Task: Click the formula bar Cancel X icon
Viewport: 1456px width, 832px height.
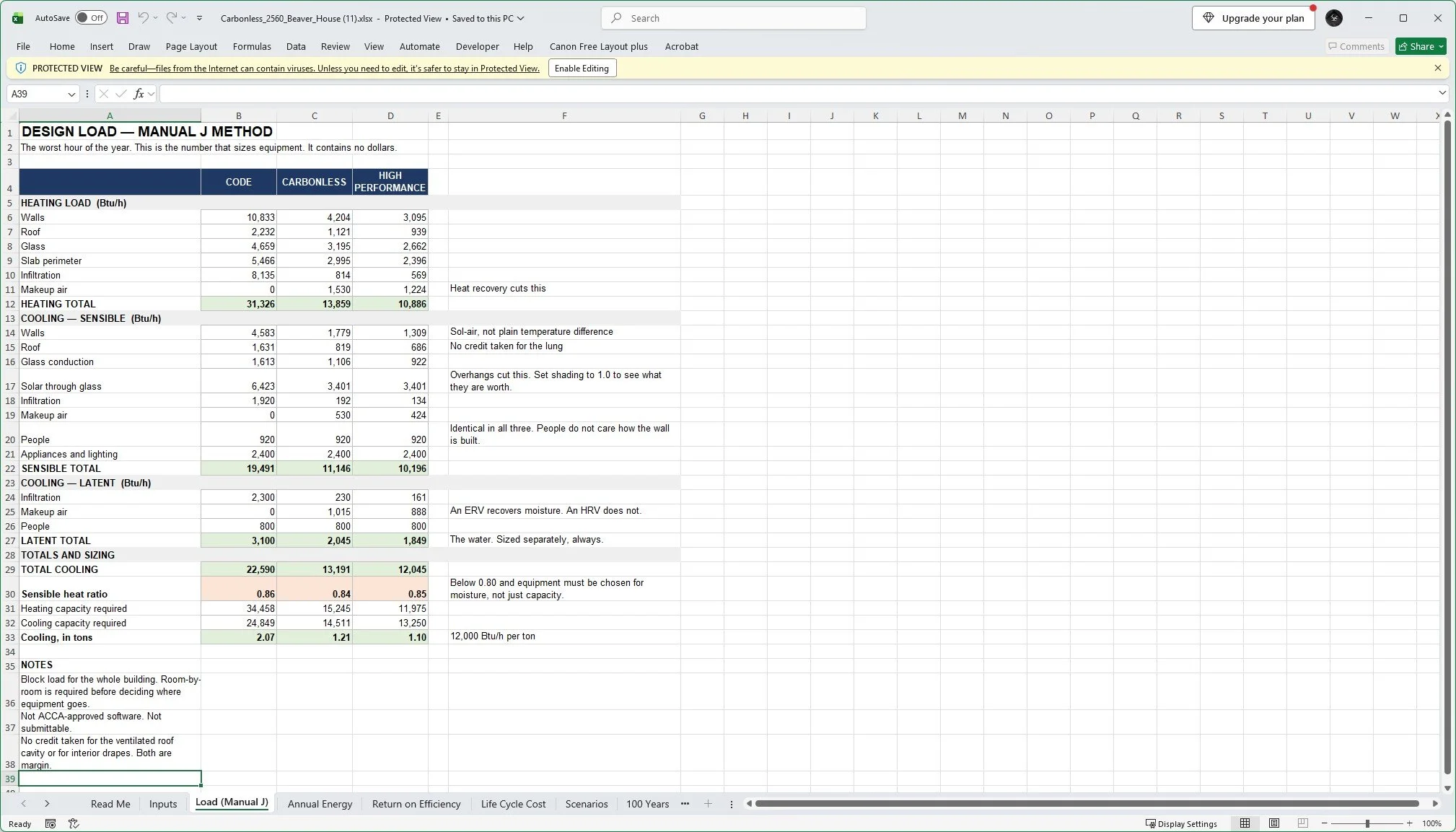Action: pyautogui.click(x=103, y=94)
